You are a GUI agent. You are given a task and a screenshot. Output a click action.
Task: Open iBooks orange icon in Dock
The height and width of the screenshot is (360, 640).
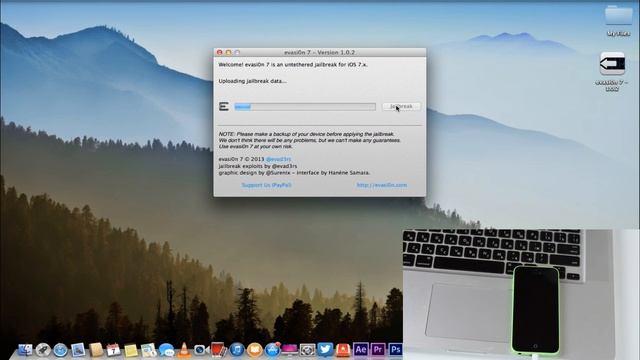pos(254,350)
